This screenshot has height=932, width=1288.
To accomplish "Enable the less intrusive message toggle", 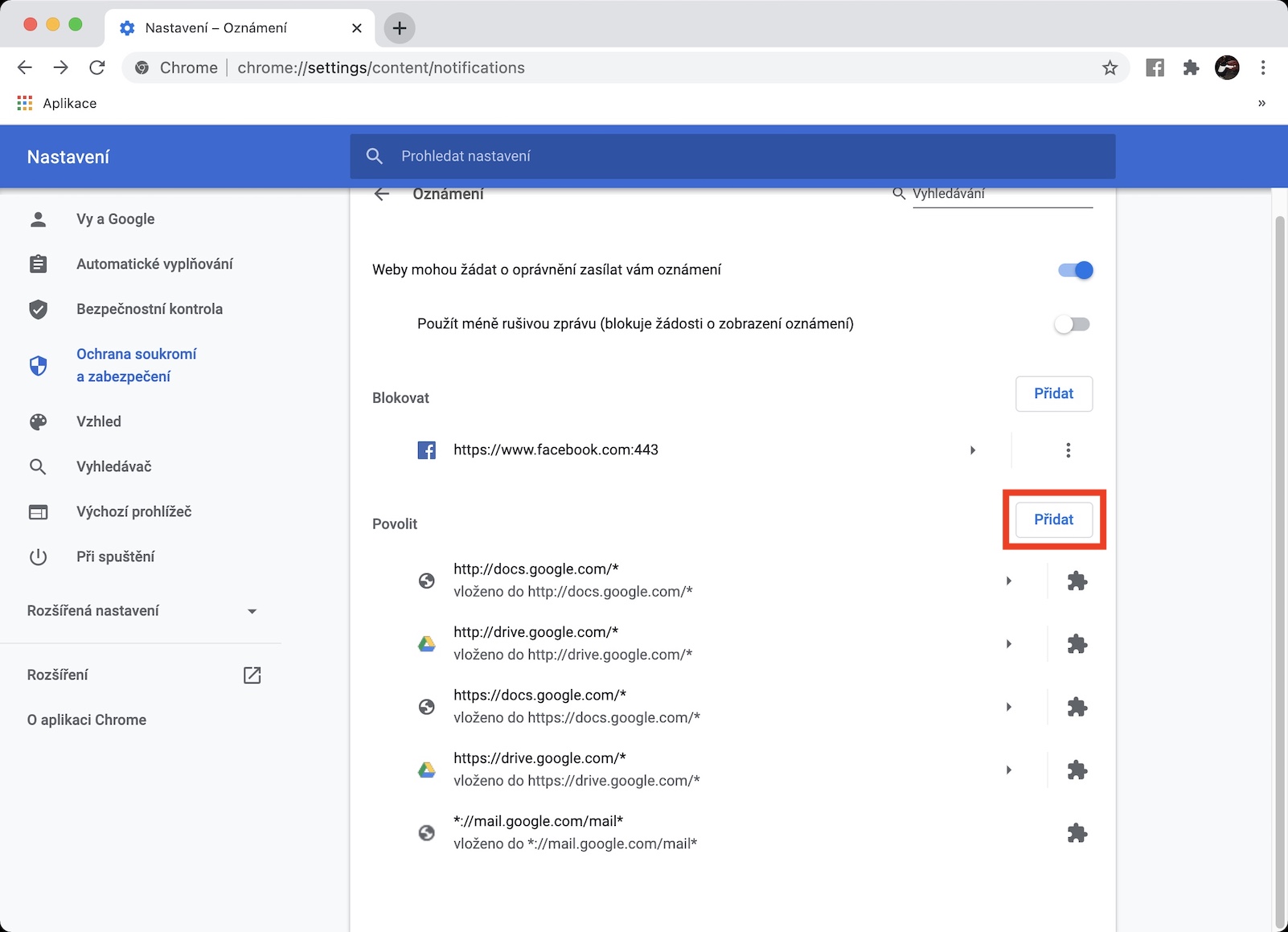I will pyautogui.click(x=1072, y=324).
